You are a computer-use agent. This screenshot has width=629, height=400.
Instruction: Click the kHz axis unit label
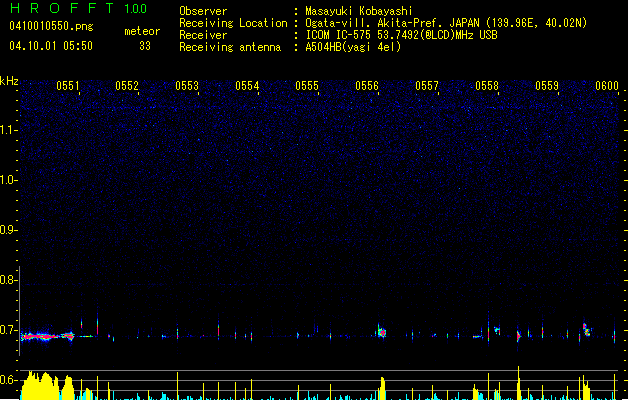9,81
